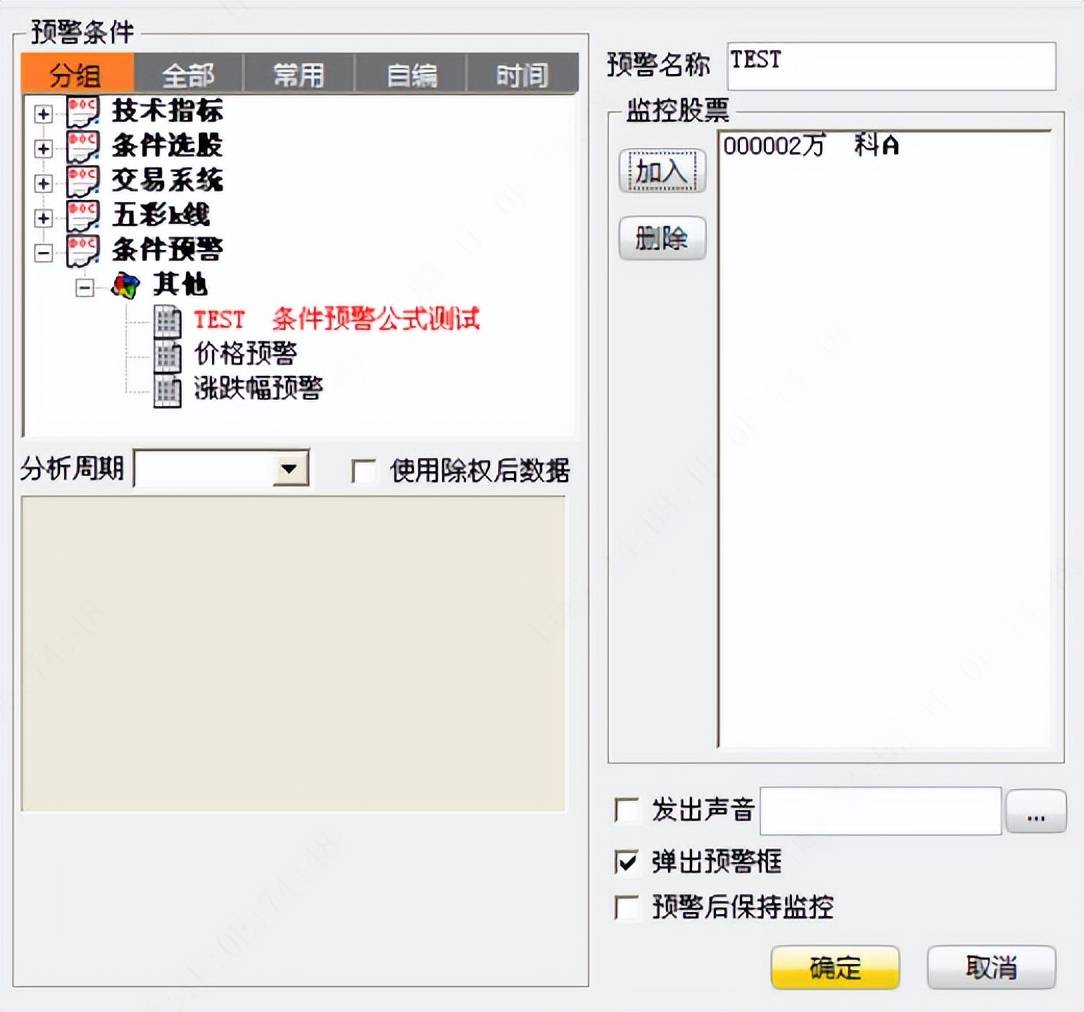
Task: Expand the 技术指标 tree node
Action: [44, 114]
